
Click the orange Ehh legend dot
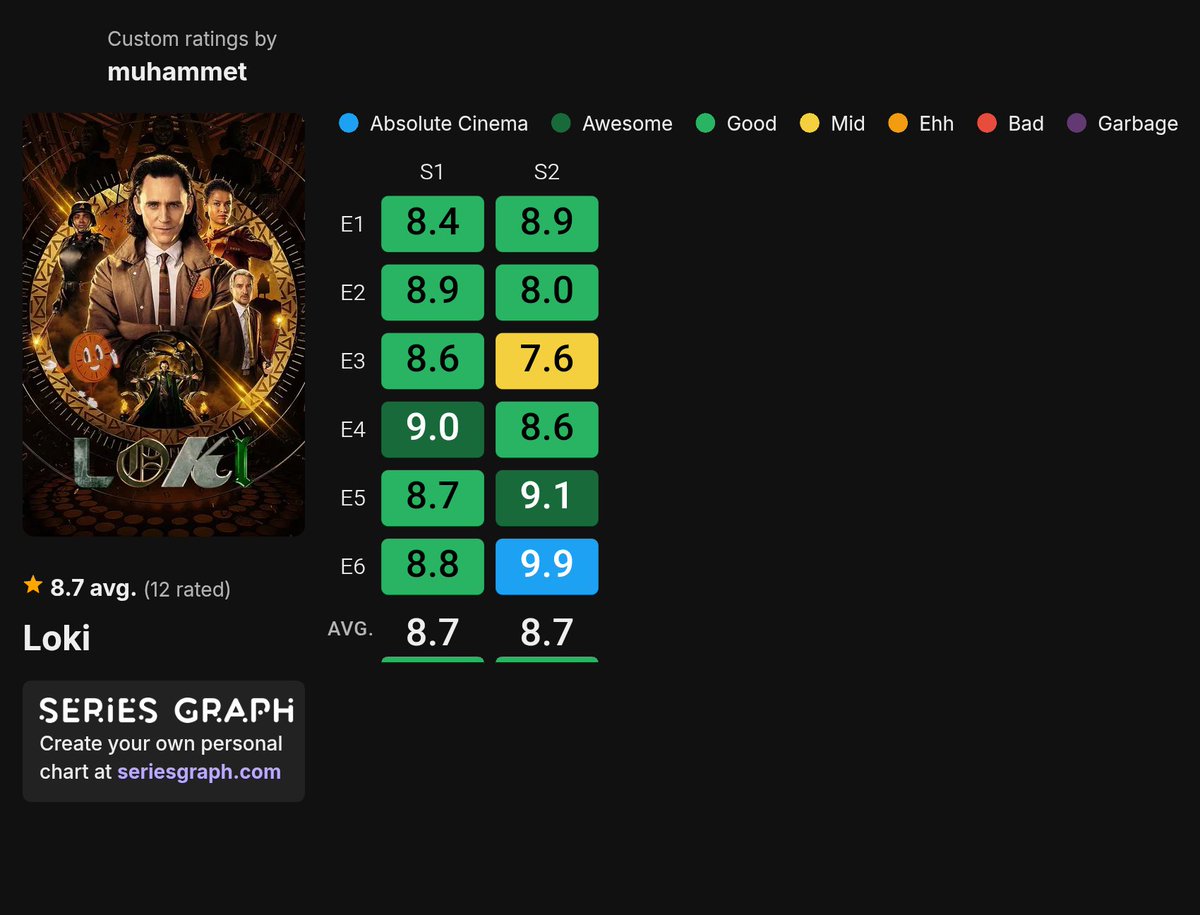pyautogui.click(x=898, y=124)
